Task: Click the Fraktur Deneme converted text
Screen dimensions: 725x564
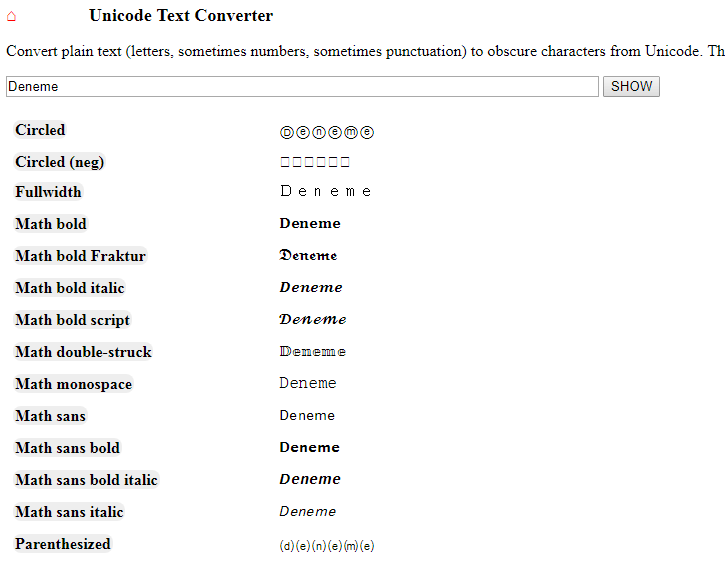Action: [308, 255]
